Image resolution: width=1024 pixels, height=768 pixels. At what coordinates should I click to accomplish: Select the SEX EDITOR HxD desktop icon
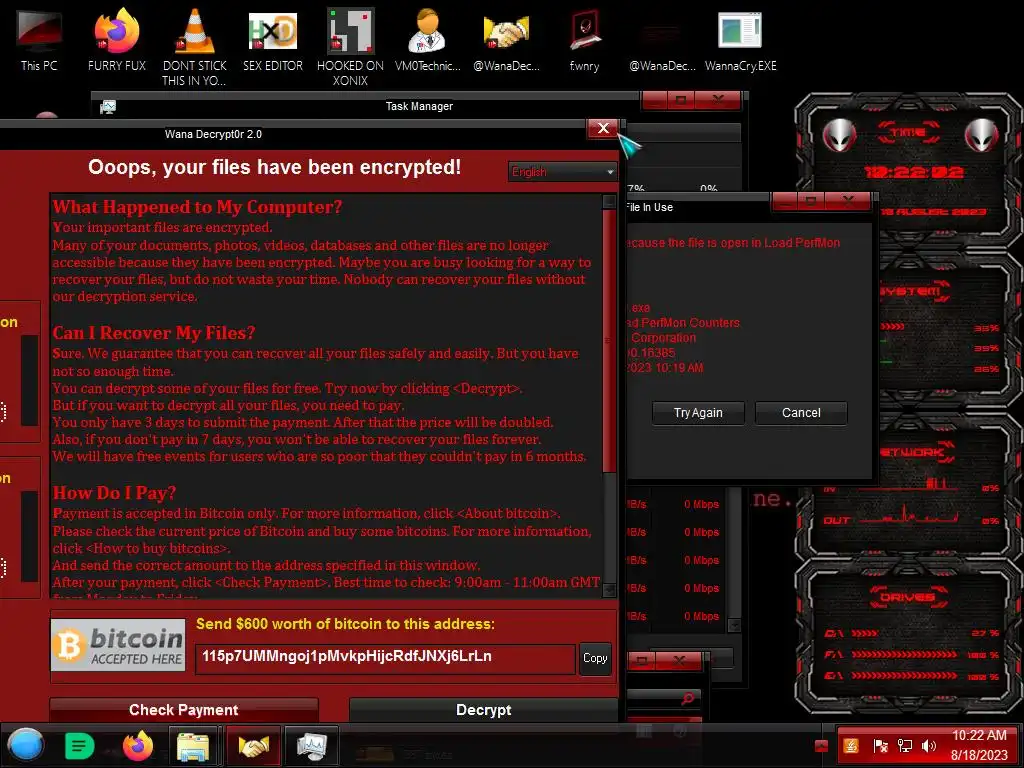coord(273,40)
